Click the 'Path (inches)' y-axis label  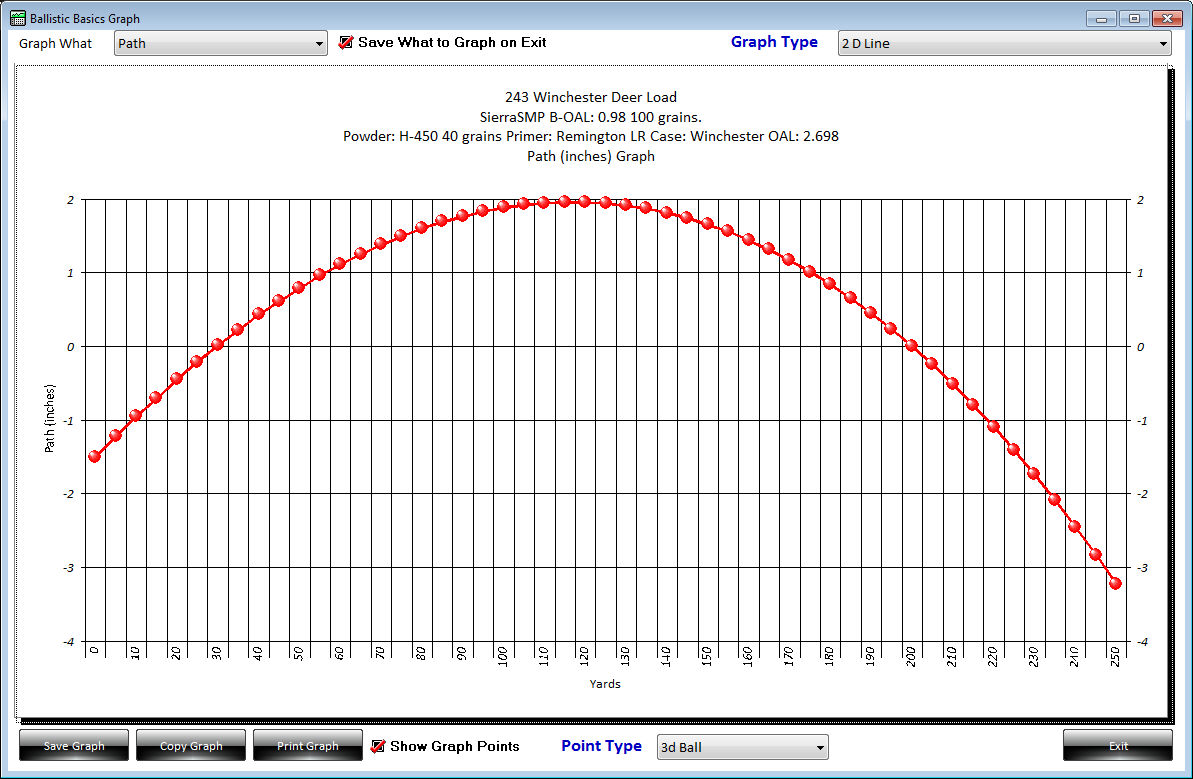pyautogui.click(x=49, y=418)
